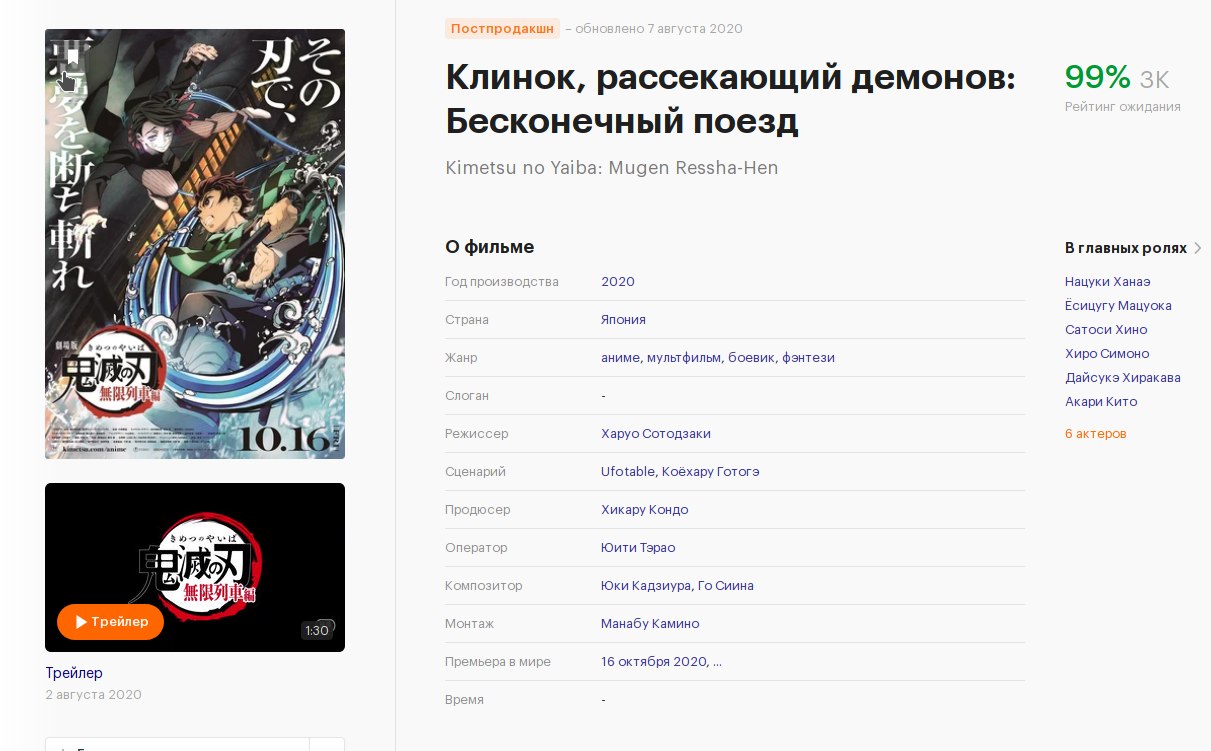The width and height of the screenshot is (1211, 751).
Task: Click the bookmark icon on the poster
Action: click(x=72, y=58)
